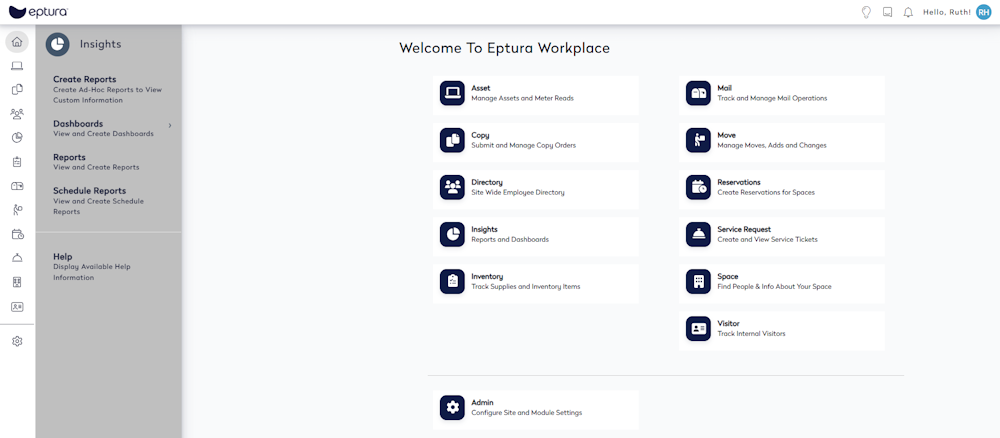Click the Home icon in left sidebar
Screen dimensions: 1000x438
coord(17,42)
